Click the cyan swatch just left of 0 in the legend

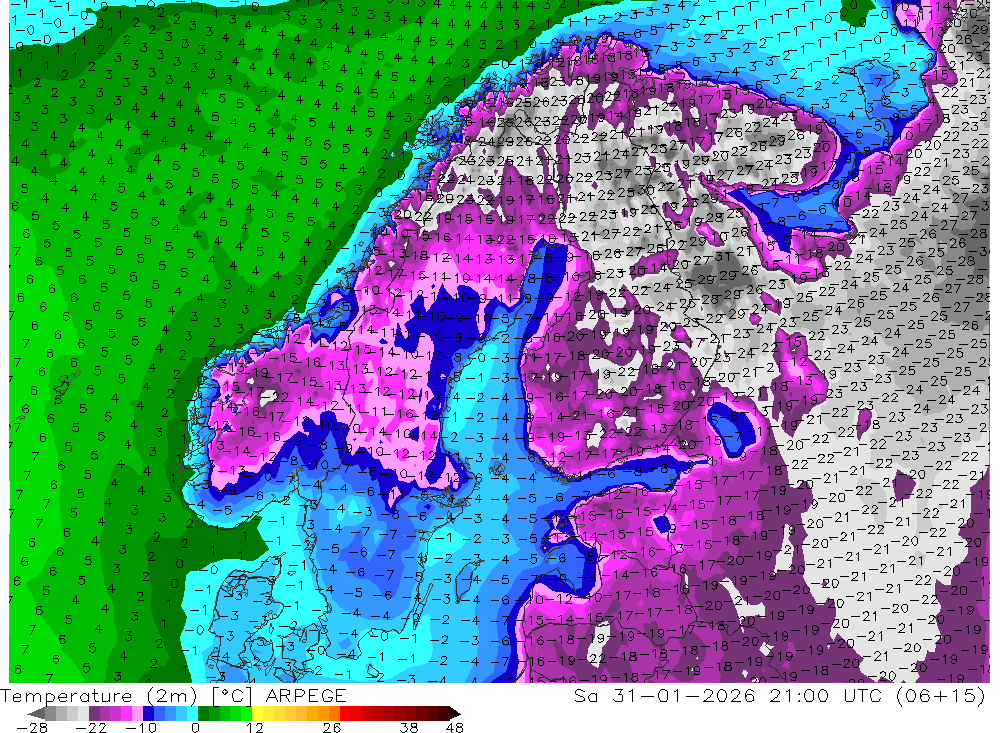click(192, 714)
